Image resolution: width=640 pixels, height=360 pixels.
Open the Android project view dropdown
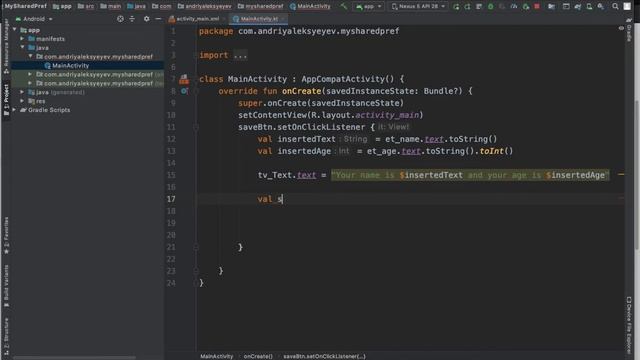[x=34, y=19]
